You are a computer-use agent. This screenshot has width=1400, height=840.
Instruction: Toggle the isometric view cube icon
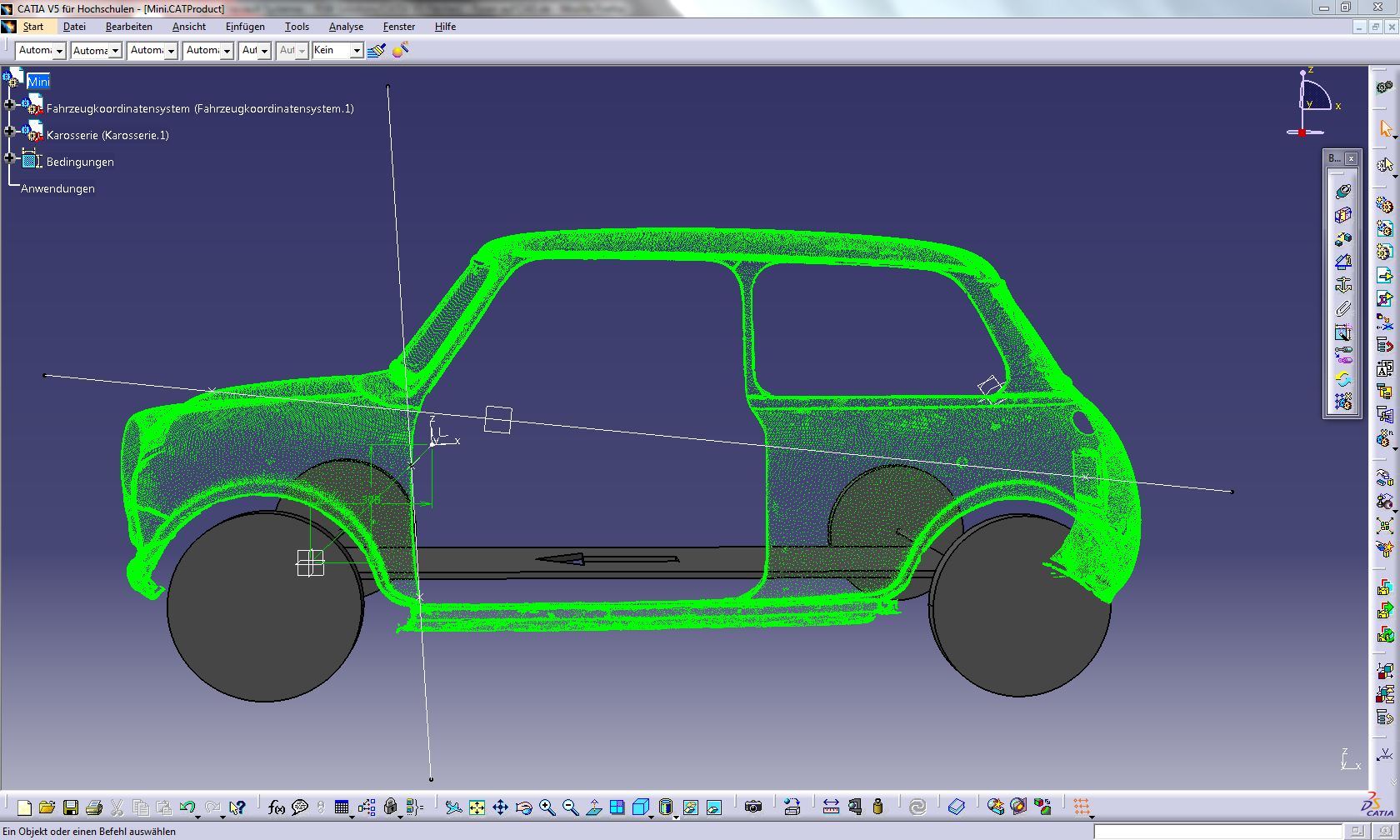click(x=641, y=807)
